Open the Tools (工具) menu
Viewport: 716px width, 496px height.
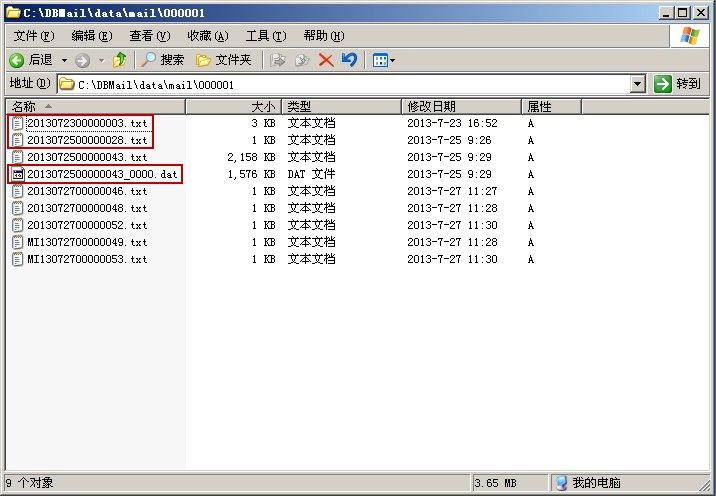pyautogui.click(x=266, y=36)
